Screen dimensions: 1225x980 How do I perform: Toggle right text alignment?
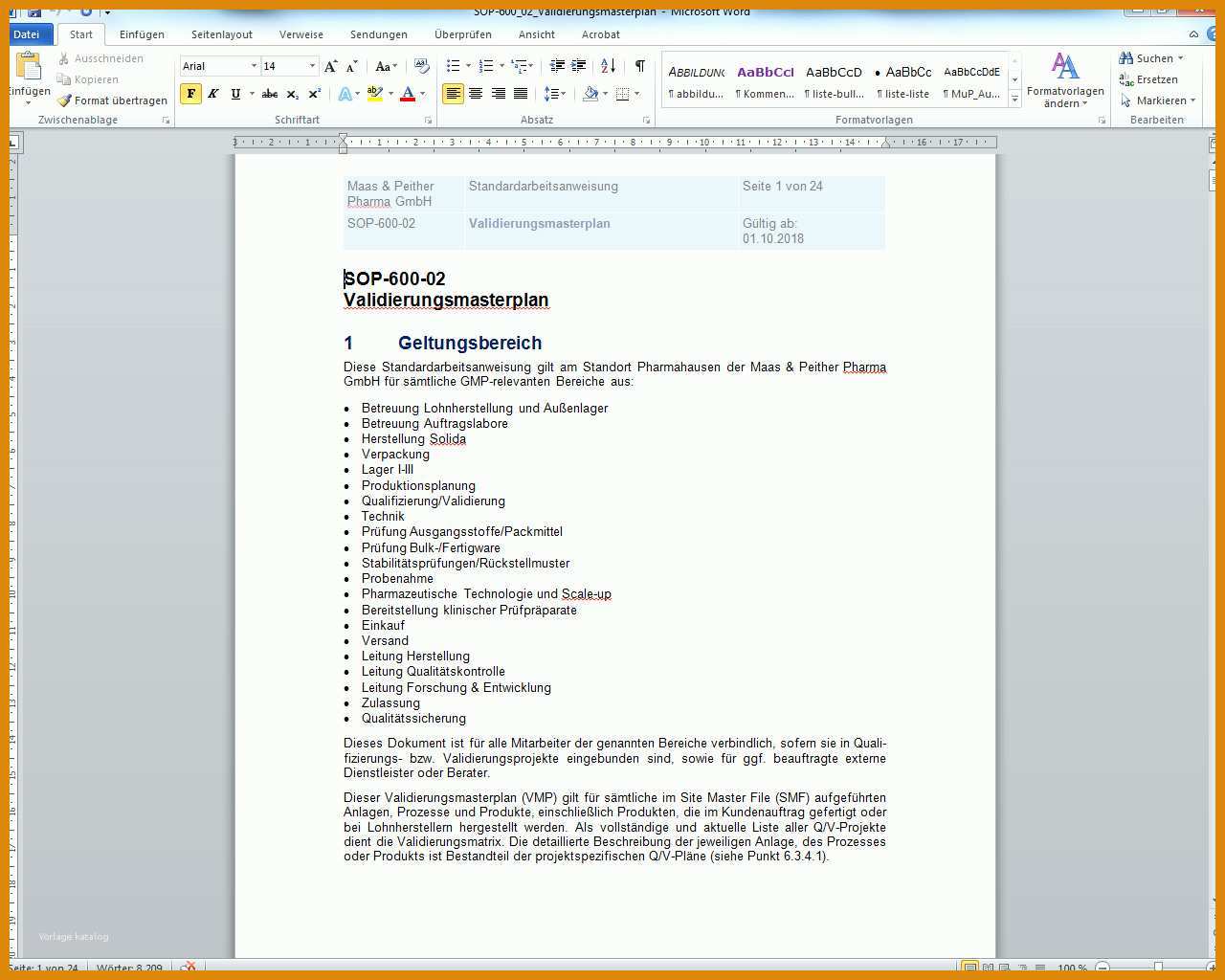[498, 94]
